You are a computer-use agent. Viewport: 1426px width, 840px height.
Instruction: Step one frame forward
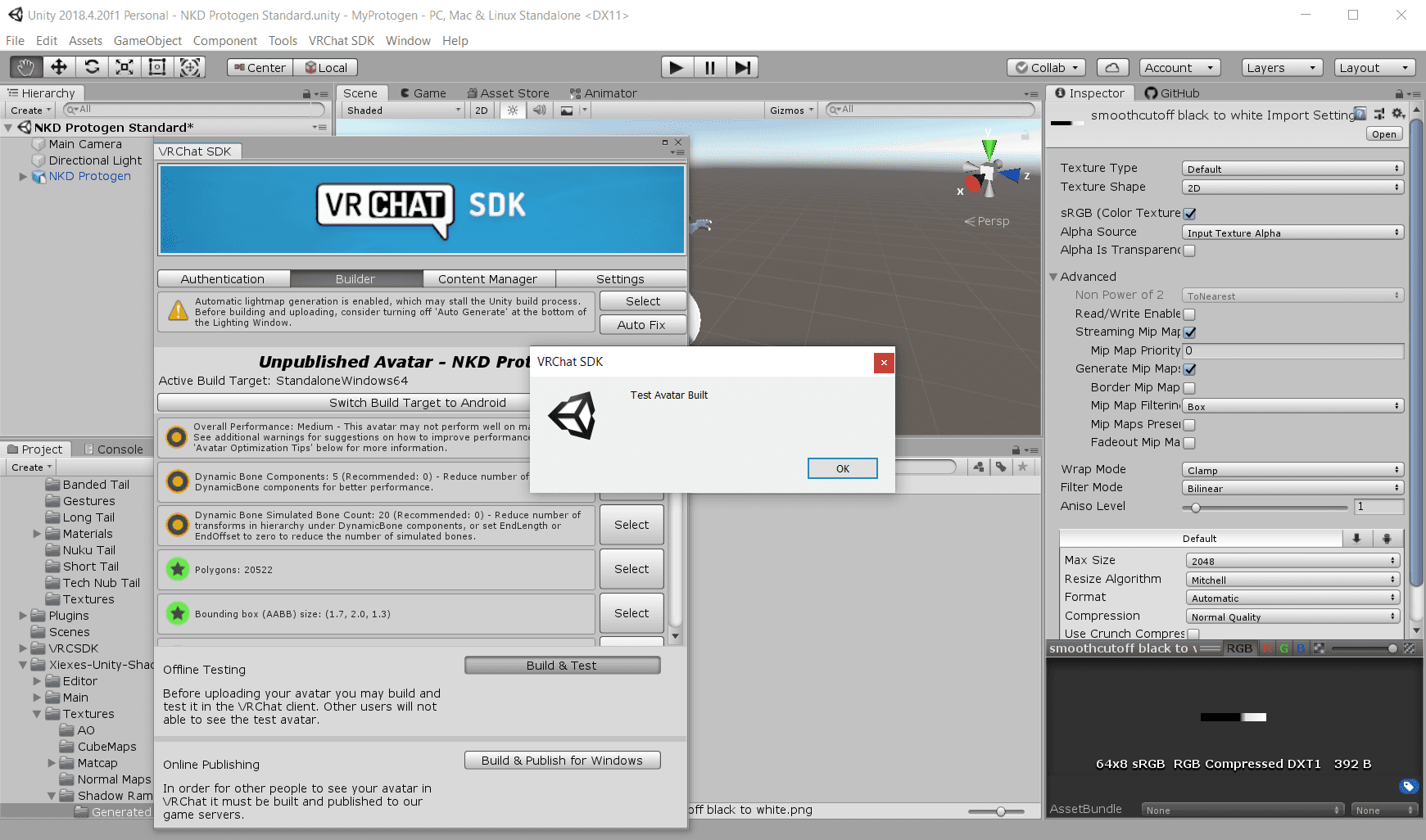(x=742, y=67)
